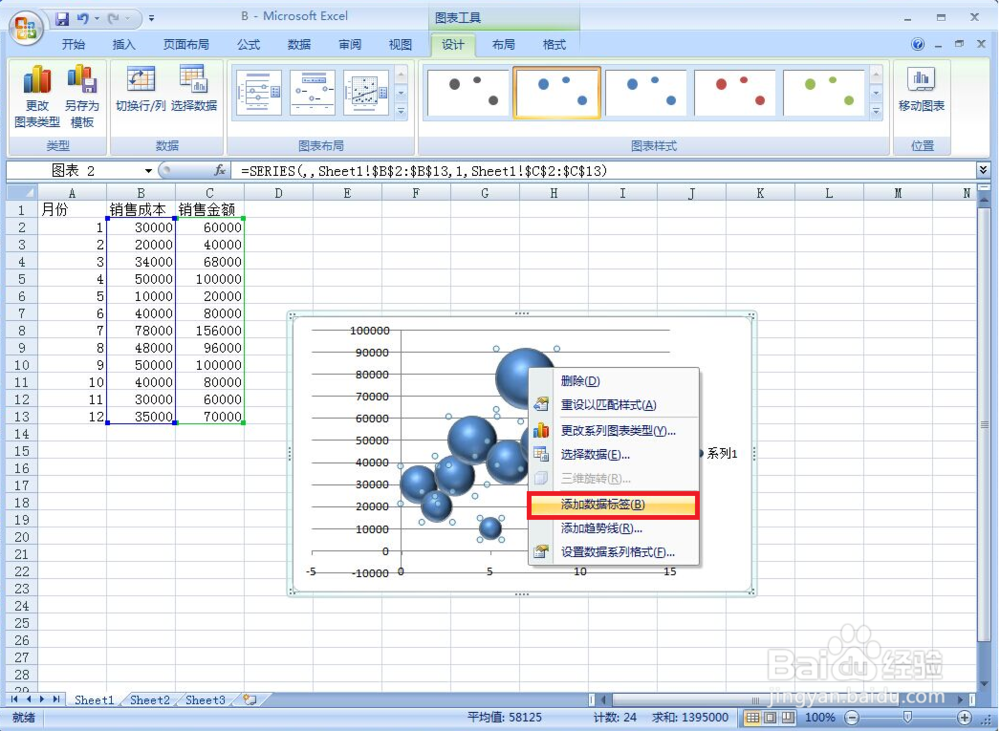
Task: Choose the red bubble chart style
Action: [735, 93]
